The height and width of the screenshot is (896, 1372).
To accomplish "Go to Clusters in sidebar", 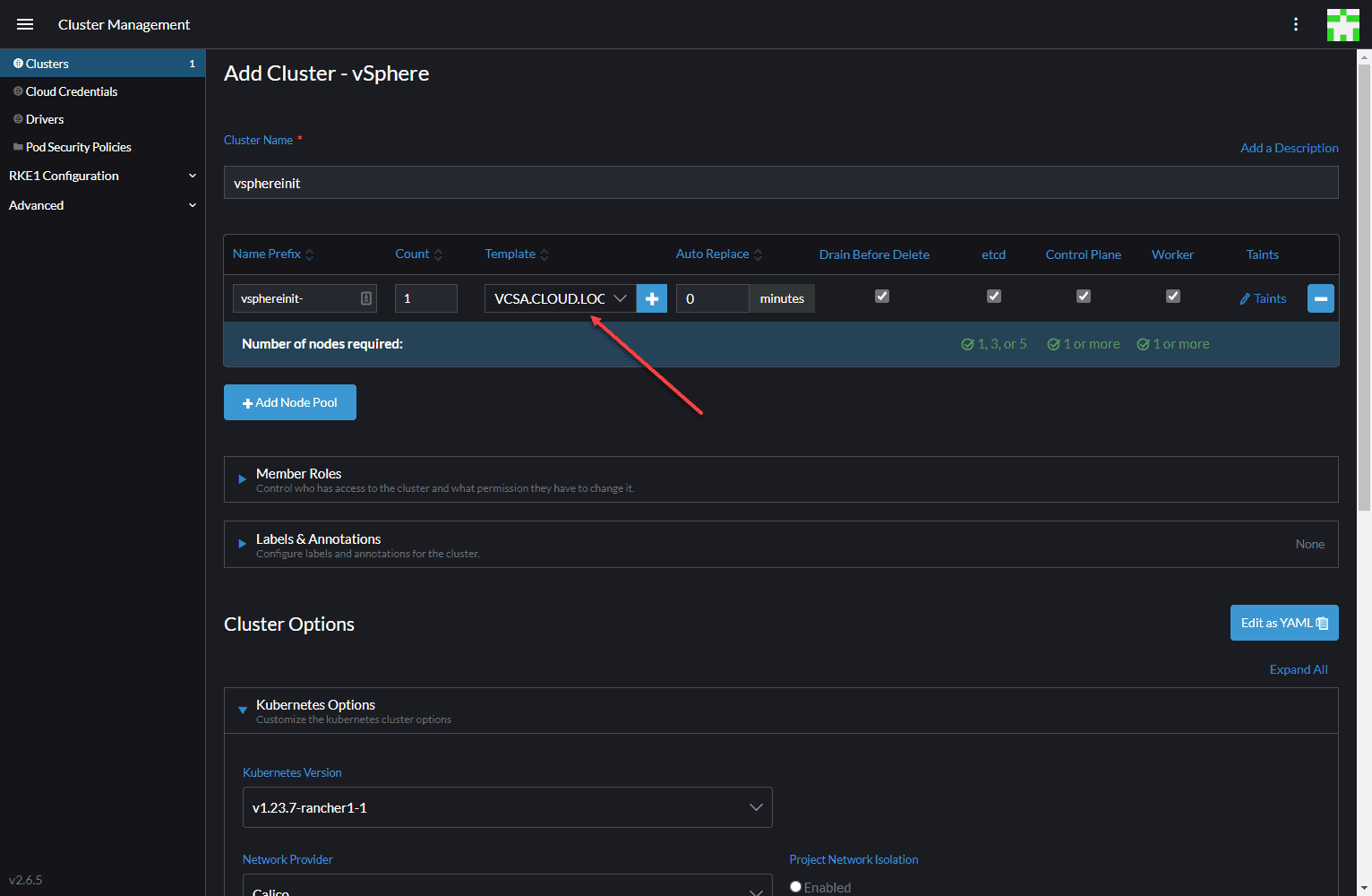I will tap(102, 64).
